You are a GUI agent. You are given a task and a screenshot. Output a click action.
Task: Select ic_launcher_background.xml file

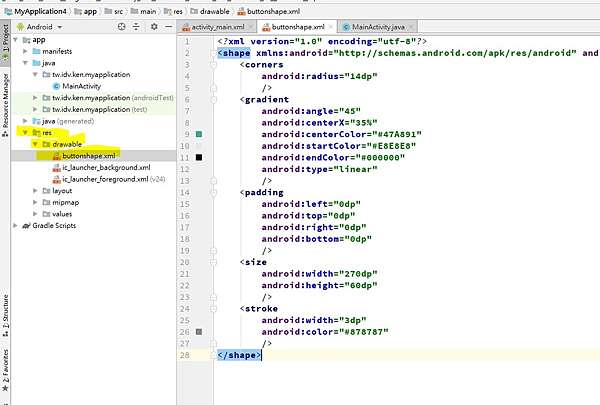(101, 167)
